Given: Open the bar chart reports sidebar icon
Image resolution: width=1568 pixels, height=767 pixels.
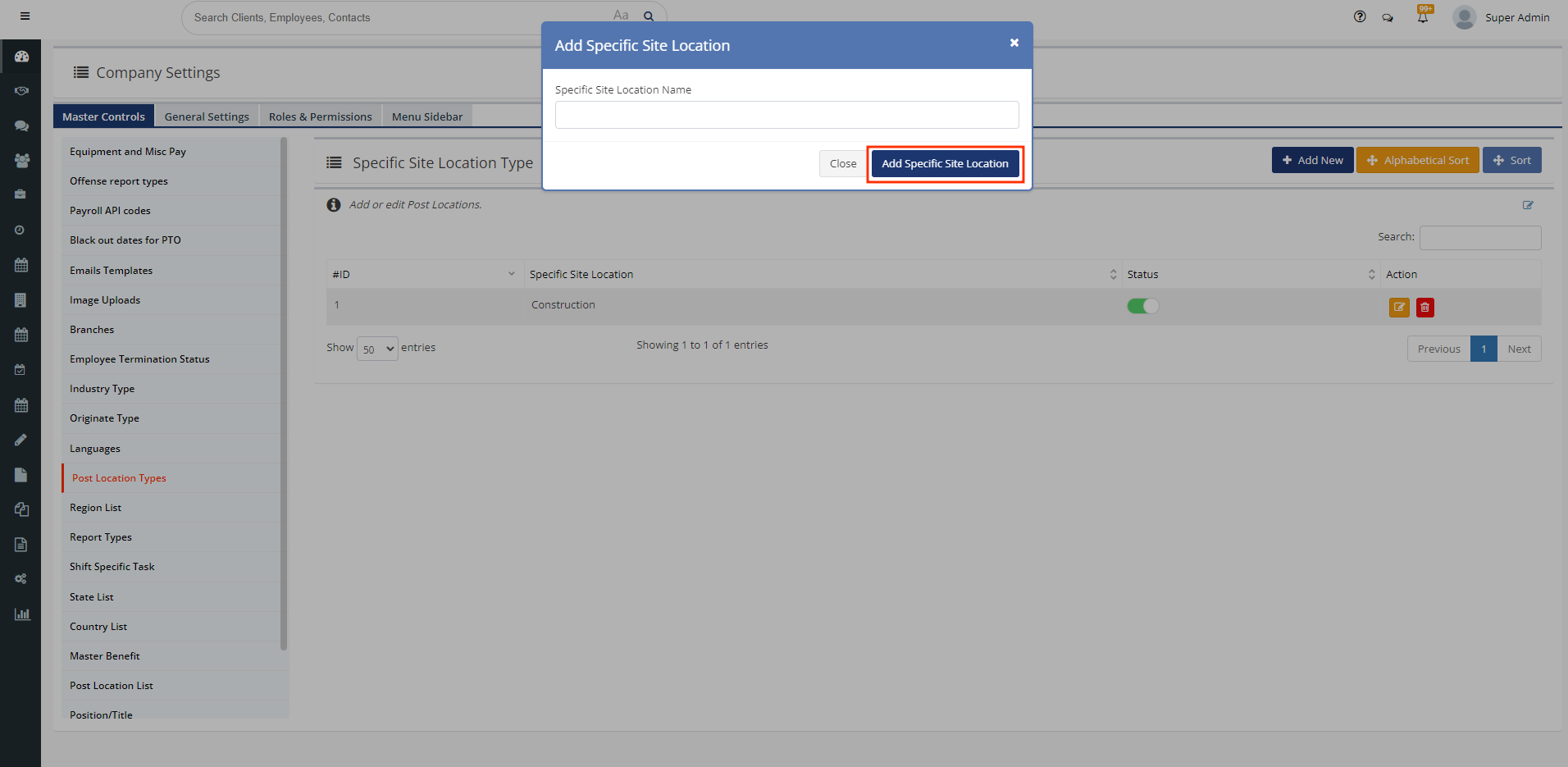Looking at the screenshot, I should point(22,614).
